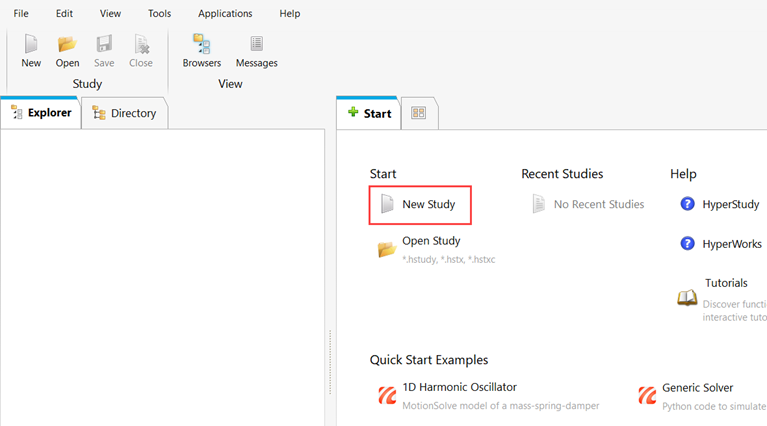Select the Start tab
767x426 pixels.
click(x=369, y=113)
